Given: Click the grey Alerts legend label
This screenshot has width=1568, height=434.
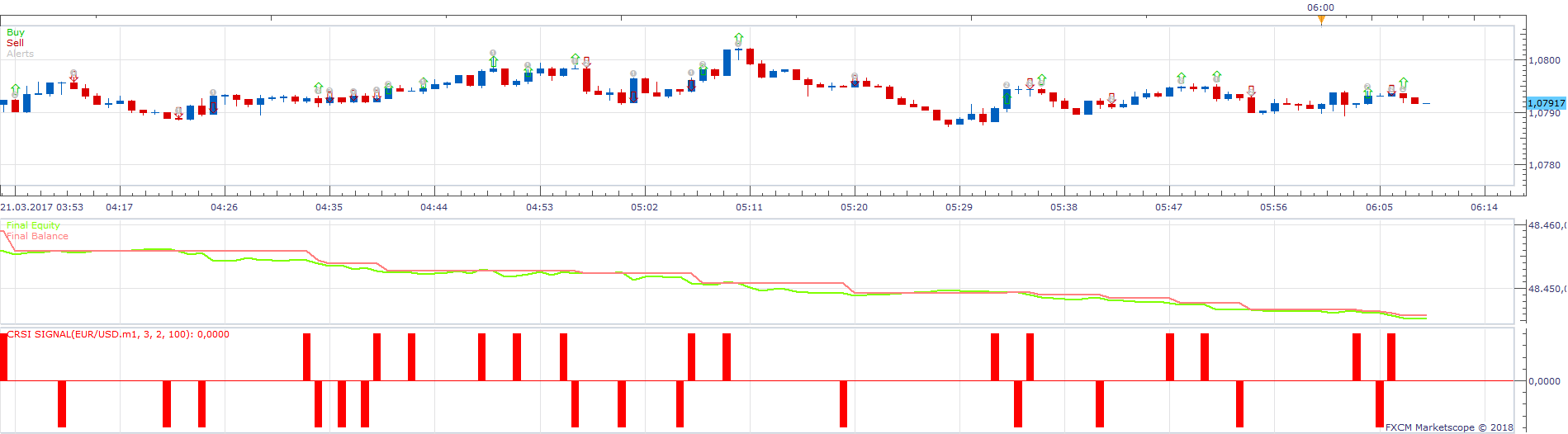Looking at the screenshot, I should pos(21,54).
